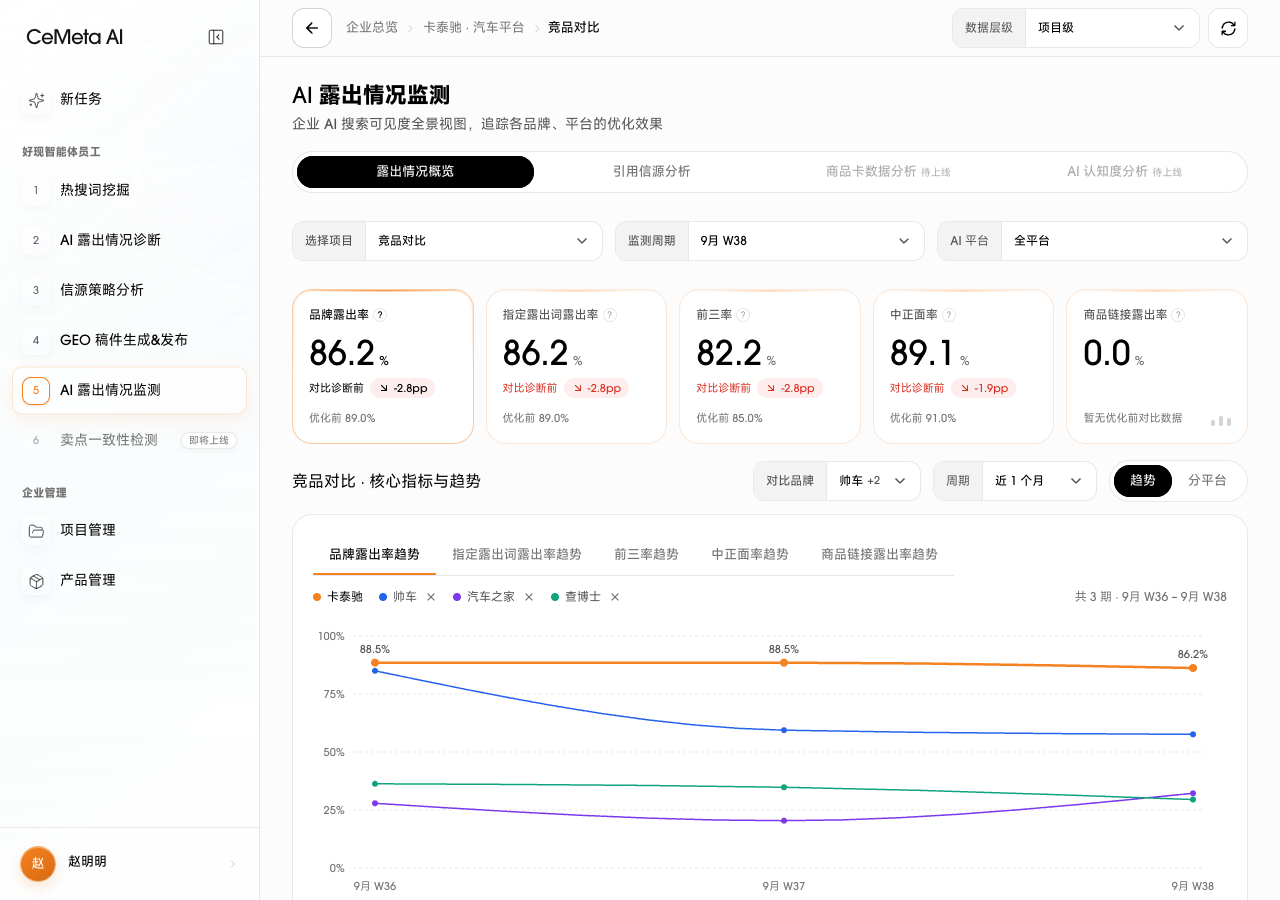Toggle 卡泰驰 series in legend
The height and width of the screenshot is (900, 1280).
tap(338, 596)
